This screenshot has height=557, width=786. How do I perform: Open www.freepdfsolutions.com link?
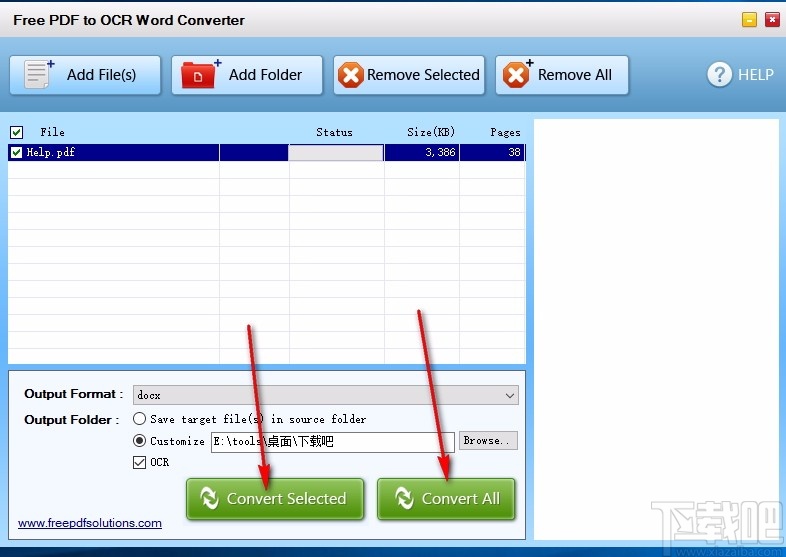pyautogui.click(x=90, y=523)
